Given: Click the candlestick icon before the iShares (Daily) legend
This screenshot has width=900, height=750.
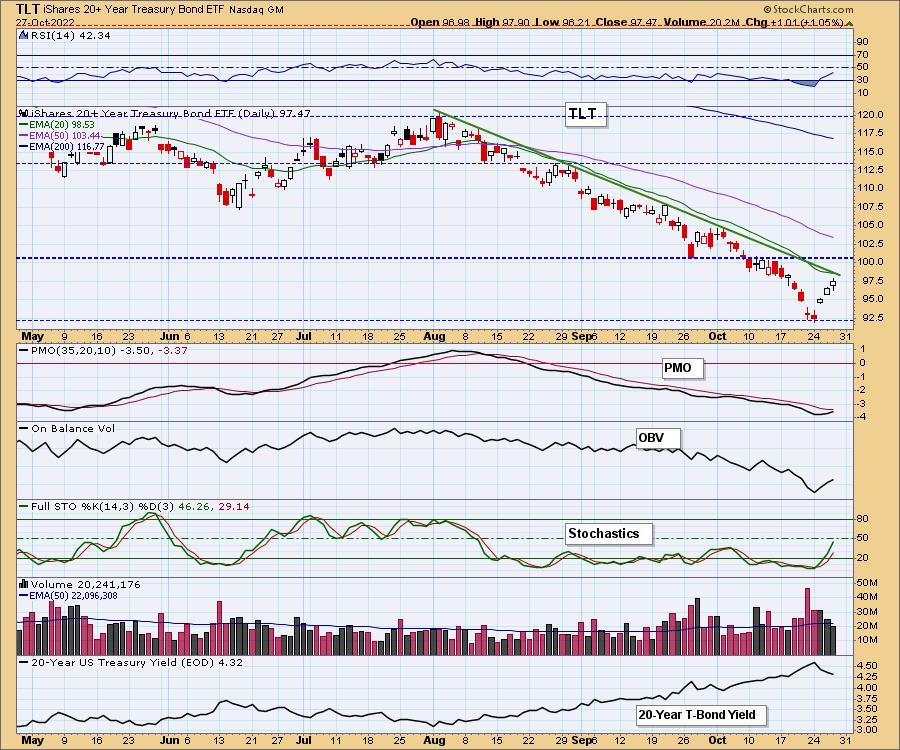Looking at the screenshot, I should click(x=24, y=113).
